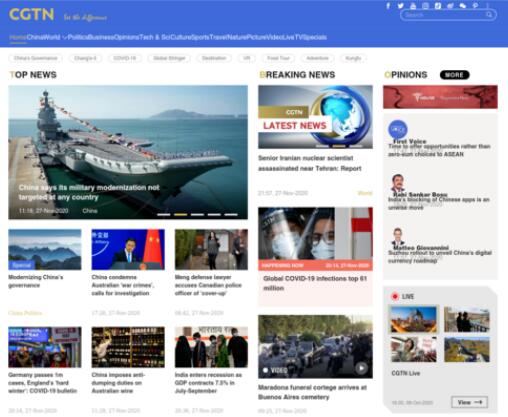Select first slide indicator of Top News carousel
508x417 pixels.
(x=164, y=215)
